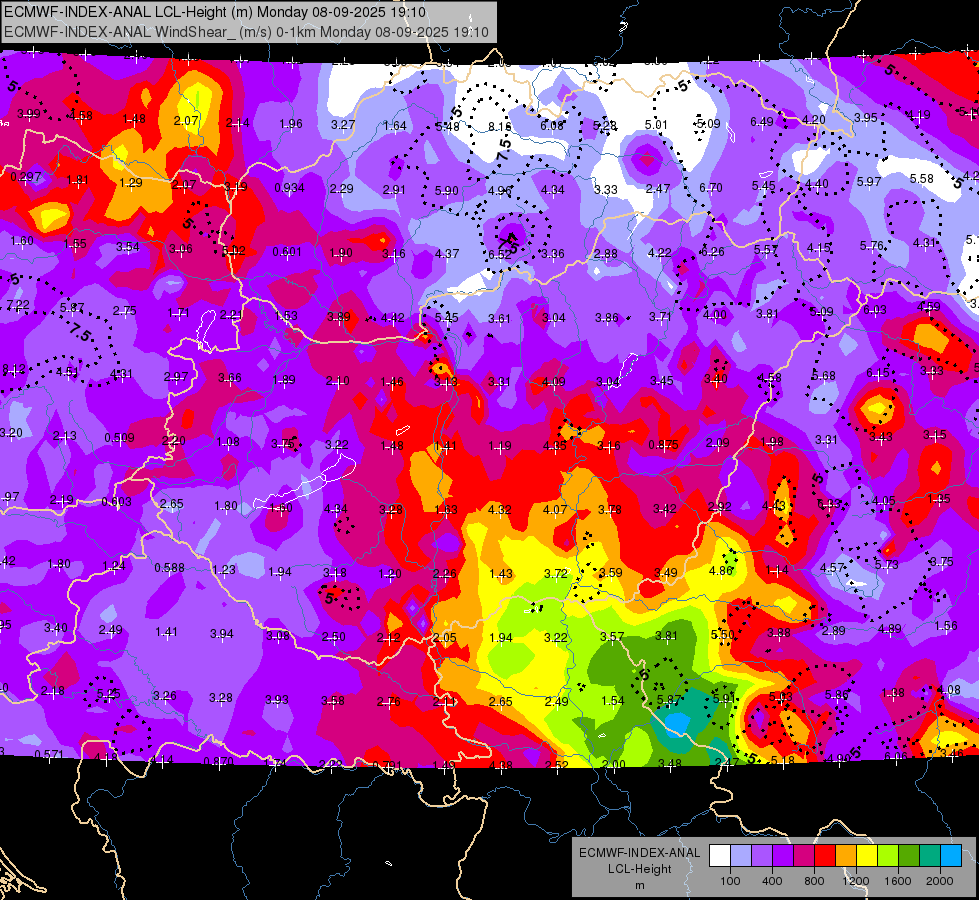Select the light lavender legend swatch
This screenshot has height=900, width=979.
pos(741,855)
